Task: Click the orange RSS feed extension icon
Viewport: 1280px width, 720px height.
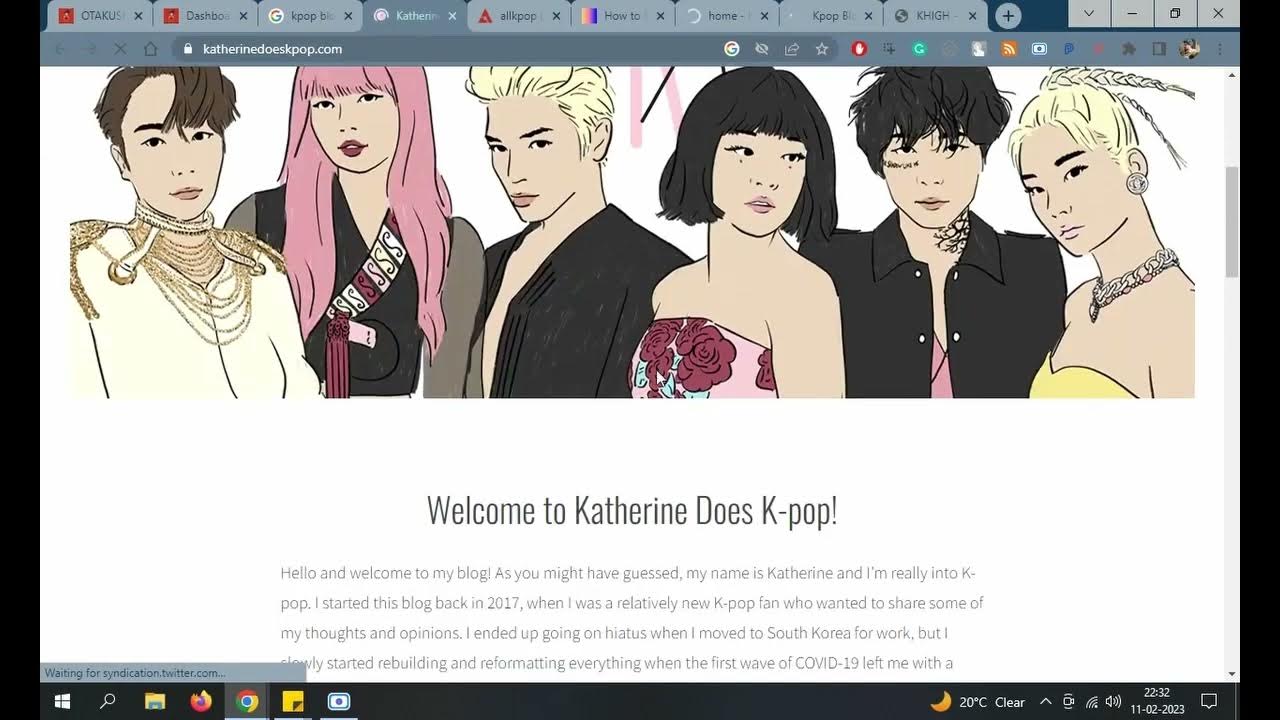Action: (x=1008, y=48)
